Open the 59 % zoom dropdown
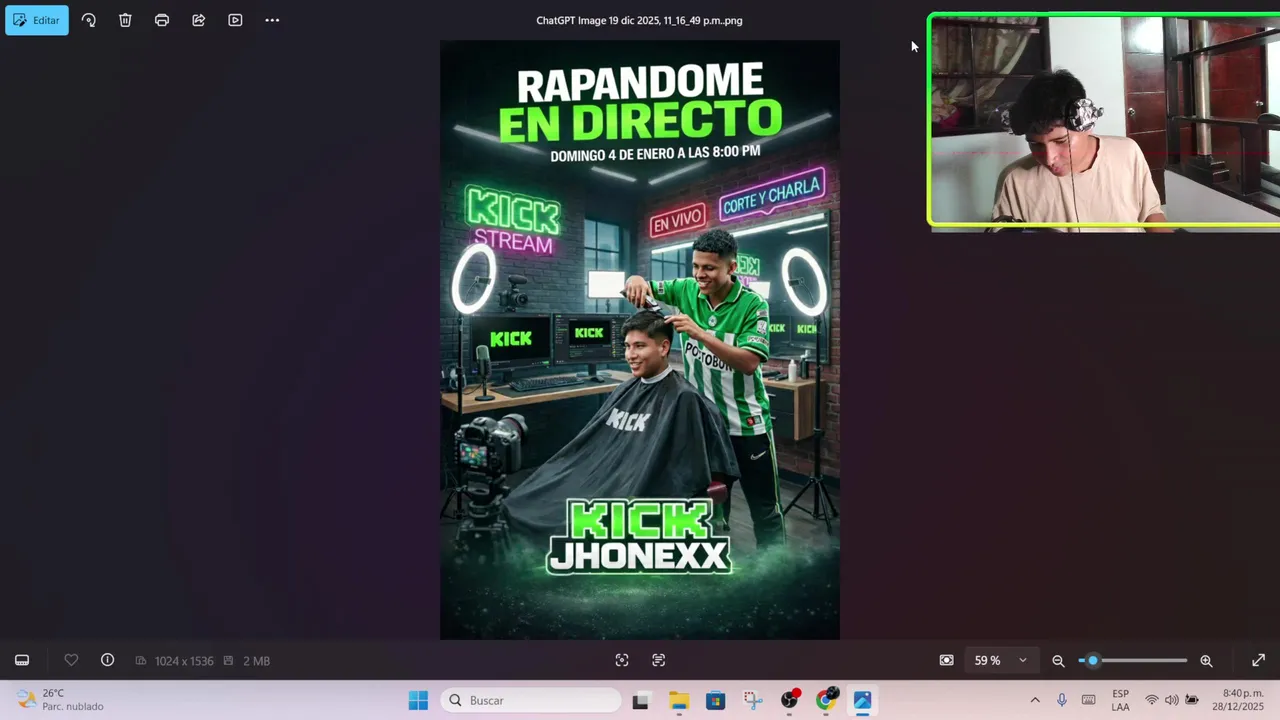1280x720 pixels. coord(1001,660)
